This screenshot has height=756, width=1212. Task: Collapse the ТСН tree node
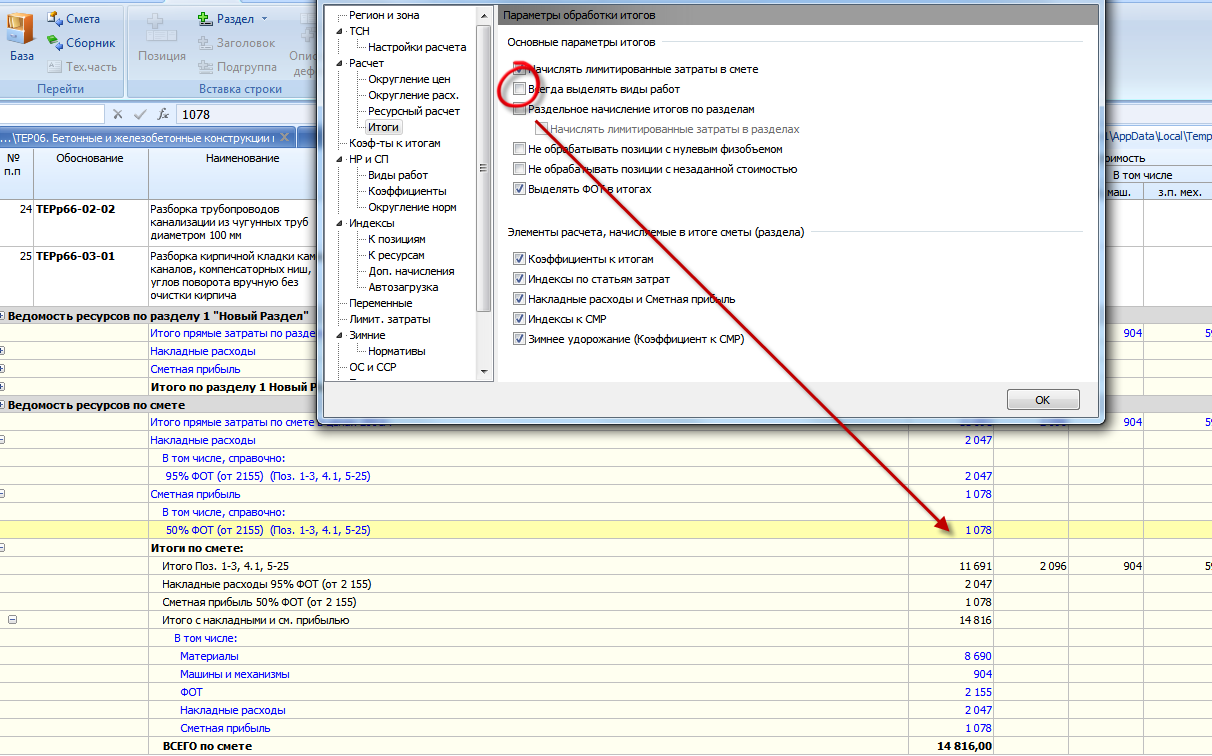[340, 31]
